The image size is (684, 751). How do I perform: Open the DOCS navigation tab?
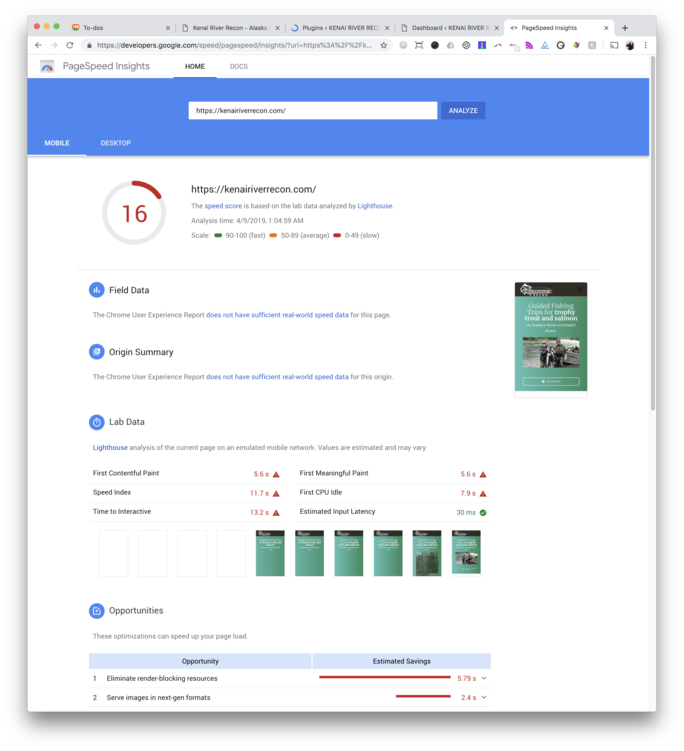point(239,66)
